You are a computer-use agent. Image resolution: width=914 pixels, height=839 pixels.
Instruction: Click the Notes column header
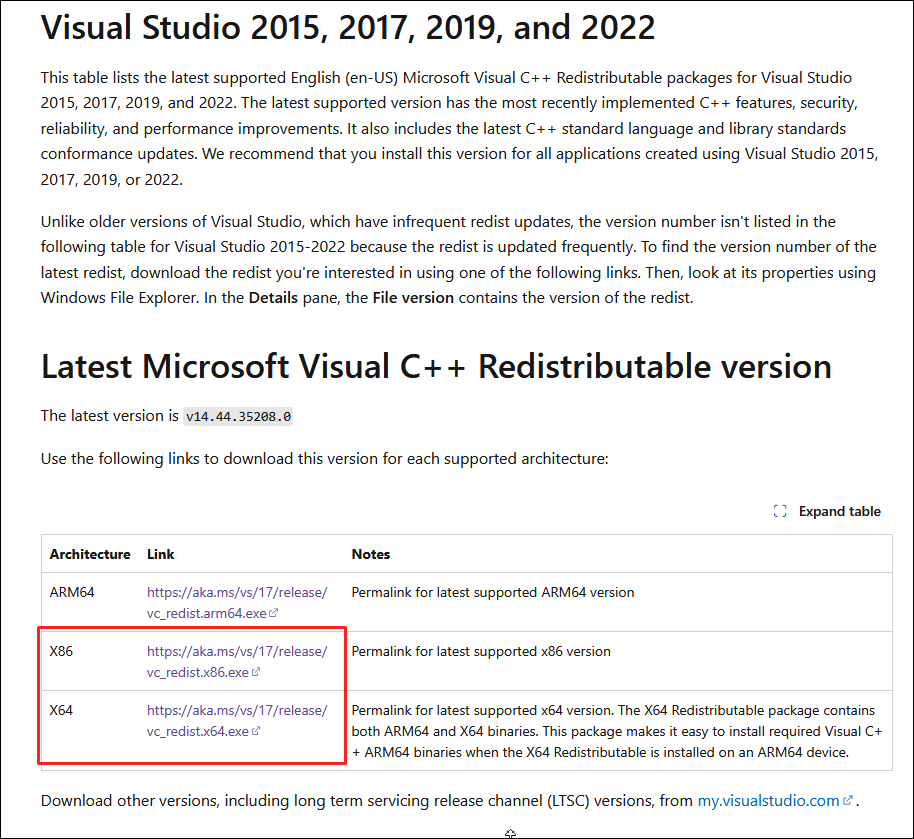[371, 554]
